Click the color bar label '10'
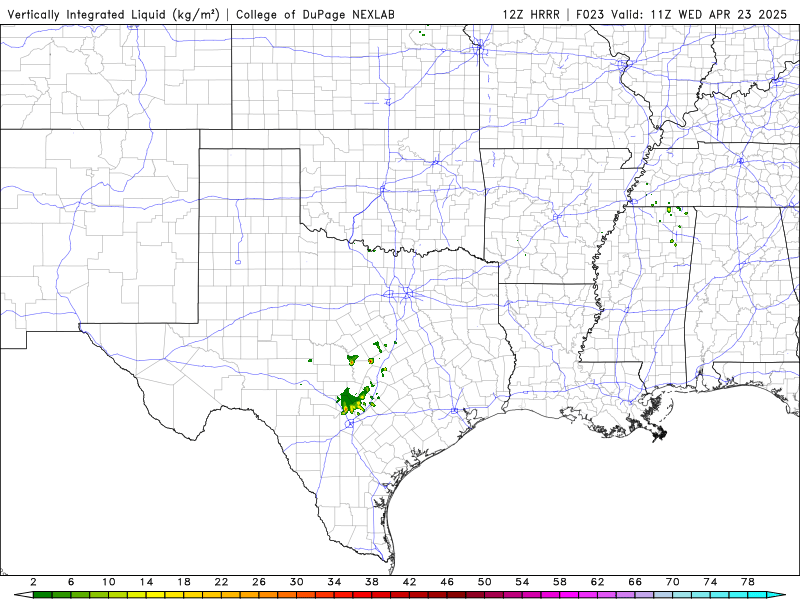 tap(109, 582)
